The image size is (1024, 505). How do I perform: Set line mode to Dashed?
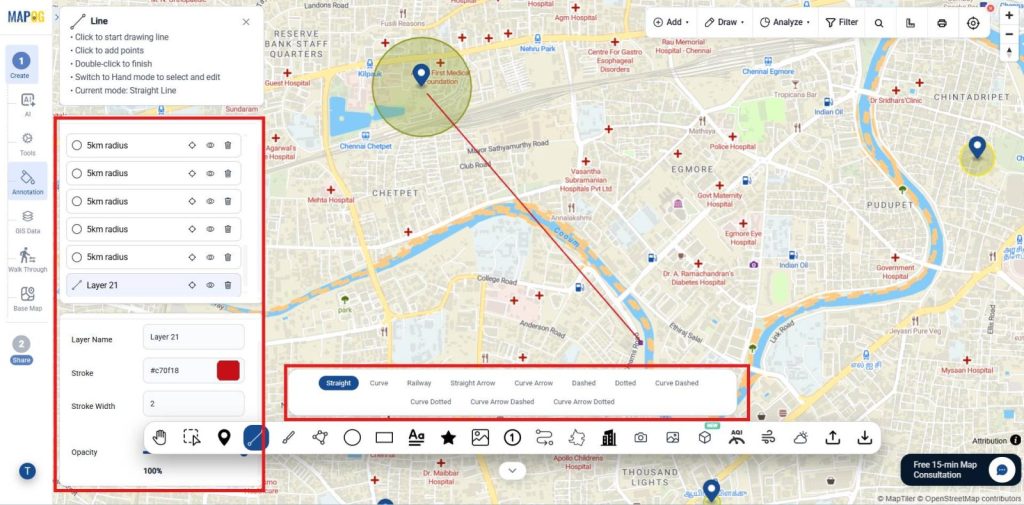coord(584,383)
